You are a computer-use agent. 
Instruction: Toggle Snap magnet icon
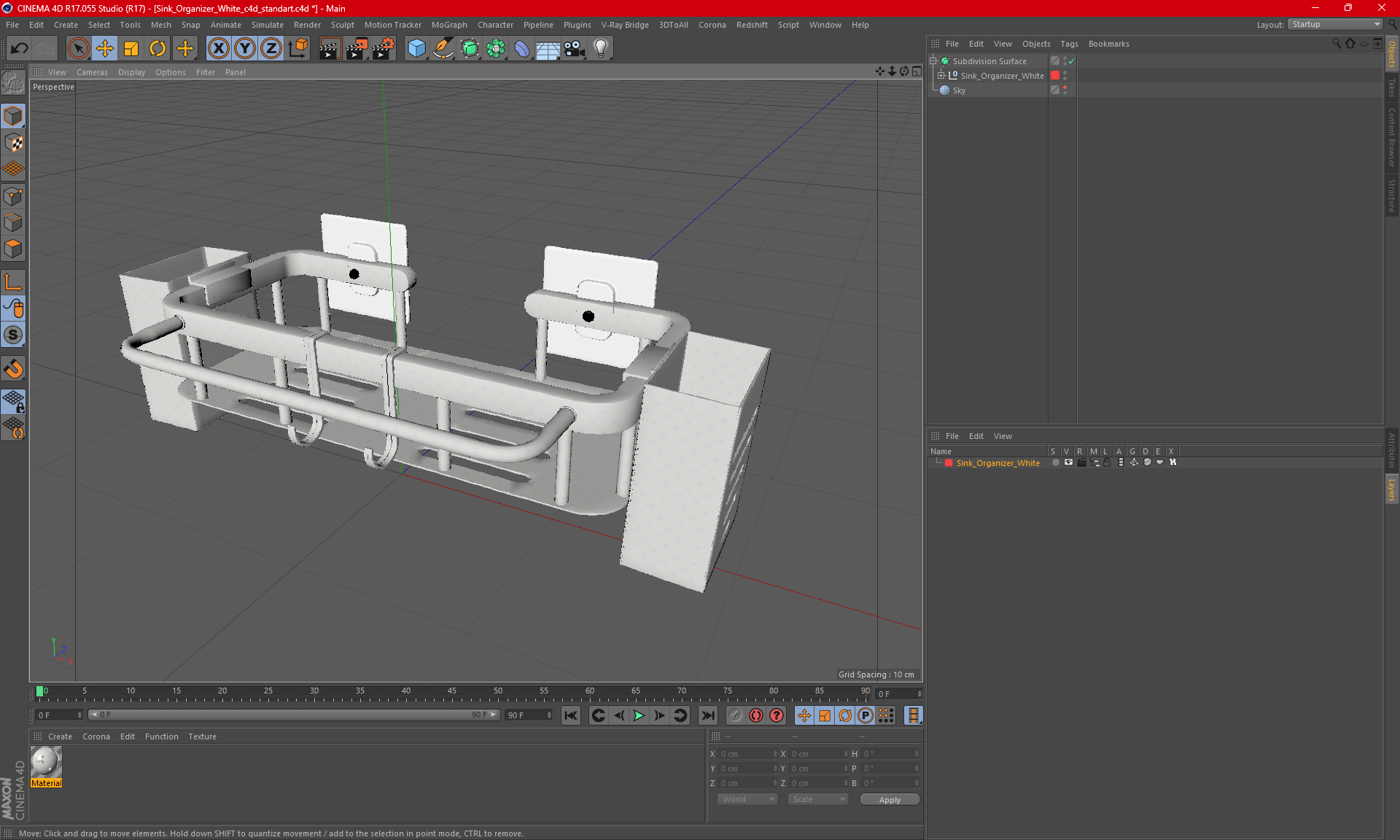coord(14,368)
